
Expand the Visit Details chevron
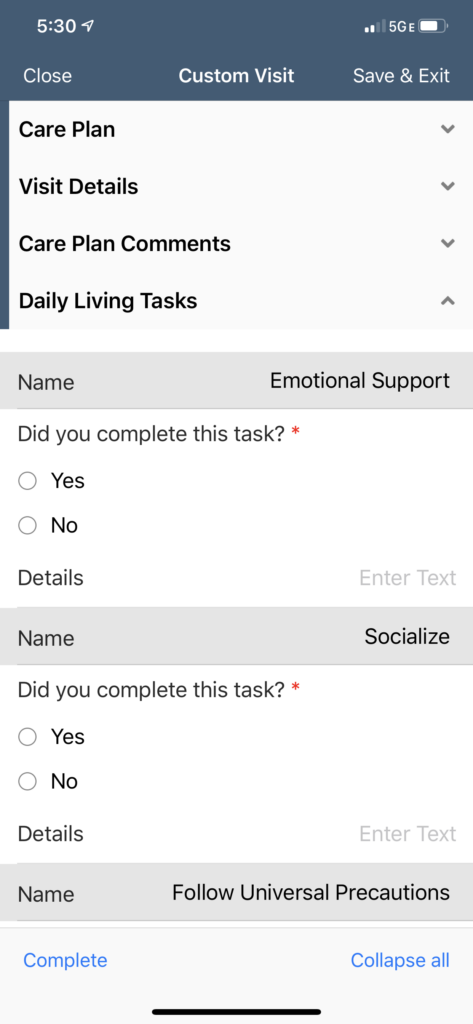pyautogui.click(x=448, y=187)
